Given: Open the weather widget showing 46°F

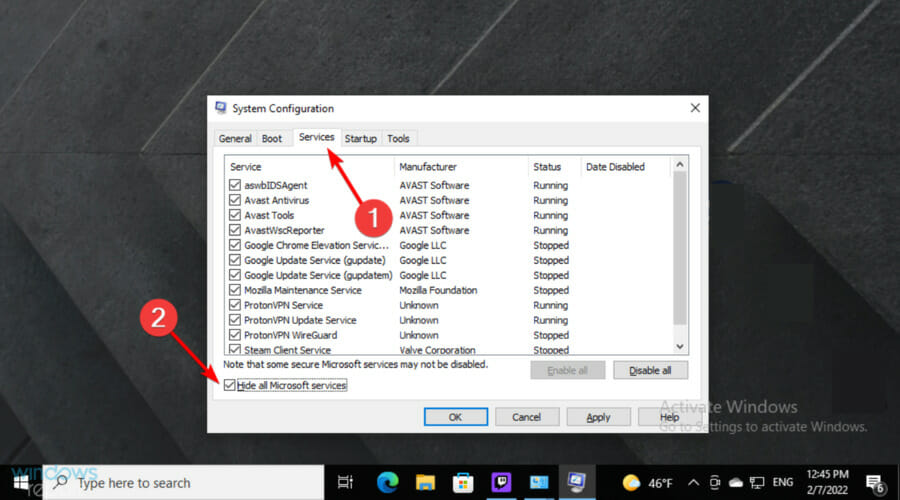Looking at the screenshot, I should click(647, 483).
